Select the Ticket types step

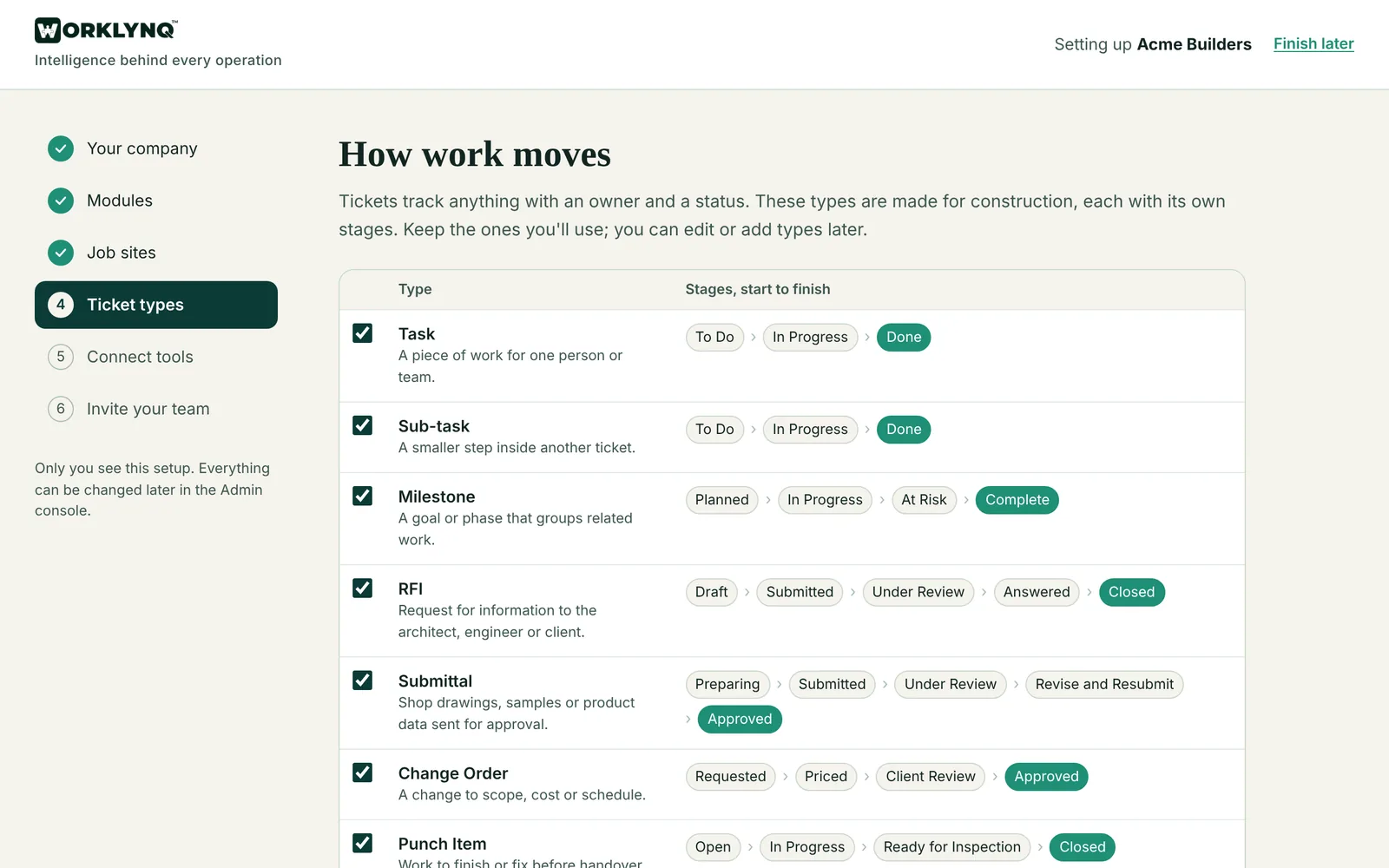[x=156, y=305]
